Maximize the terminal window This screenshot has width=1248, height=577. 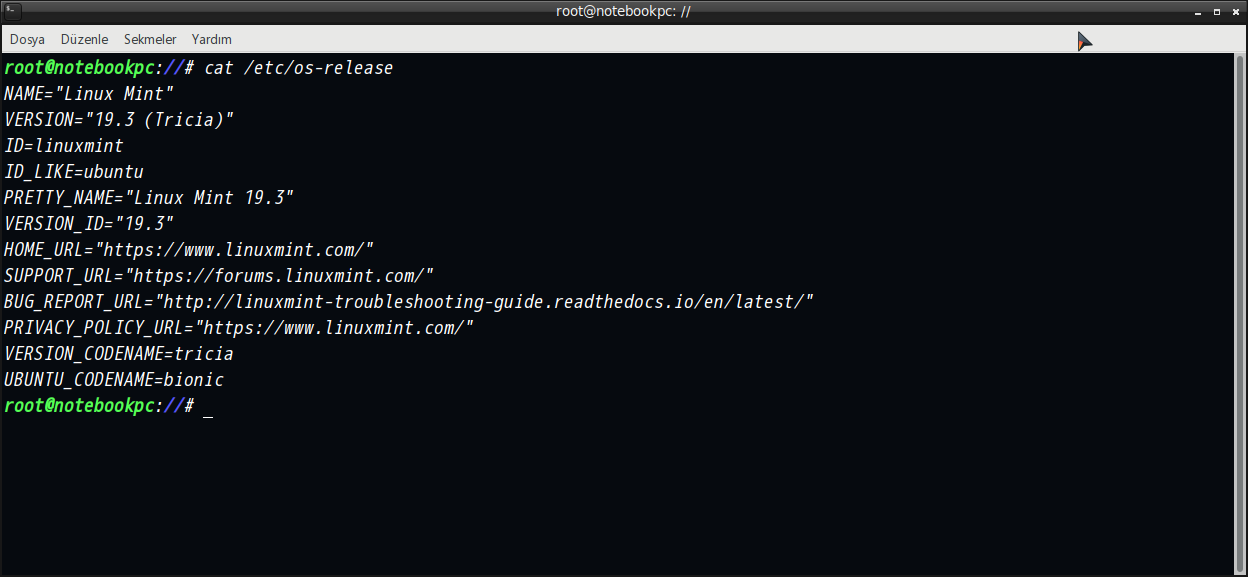tap(1217, 11)
